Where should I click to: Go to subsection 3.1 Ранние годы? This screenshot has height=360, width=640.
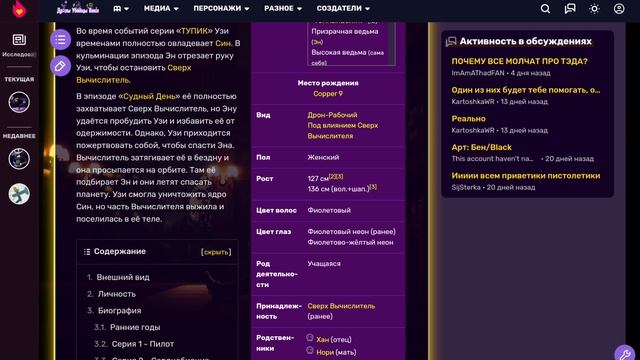pos(135,327)
